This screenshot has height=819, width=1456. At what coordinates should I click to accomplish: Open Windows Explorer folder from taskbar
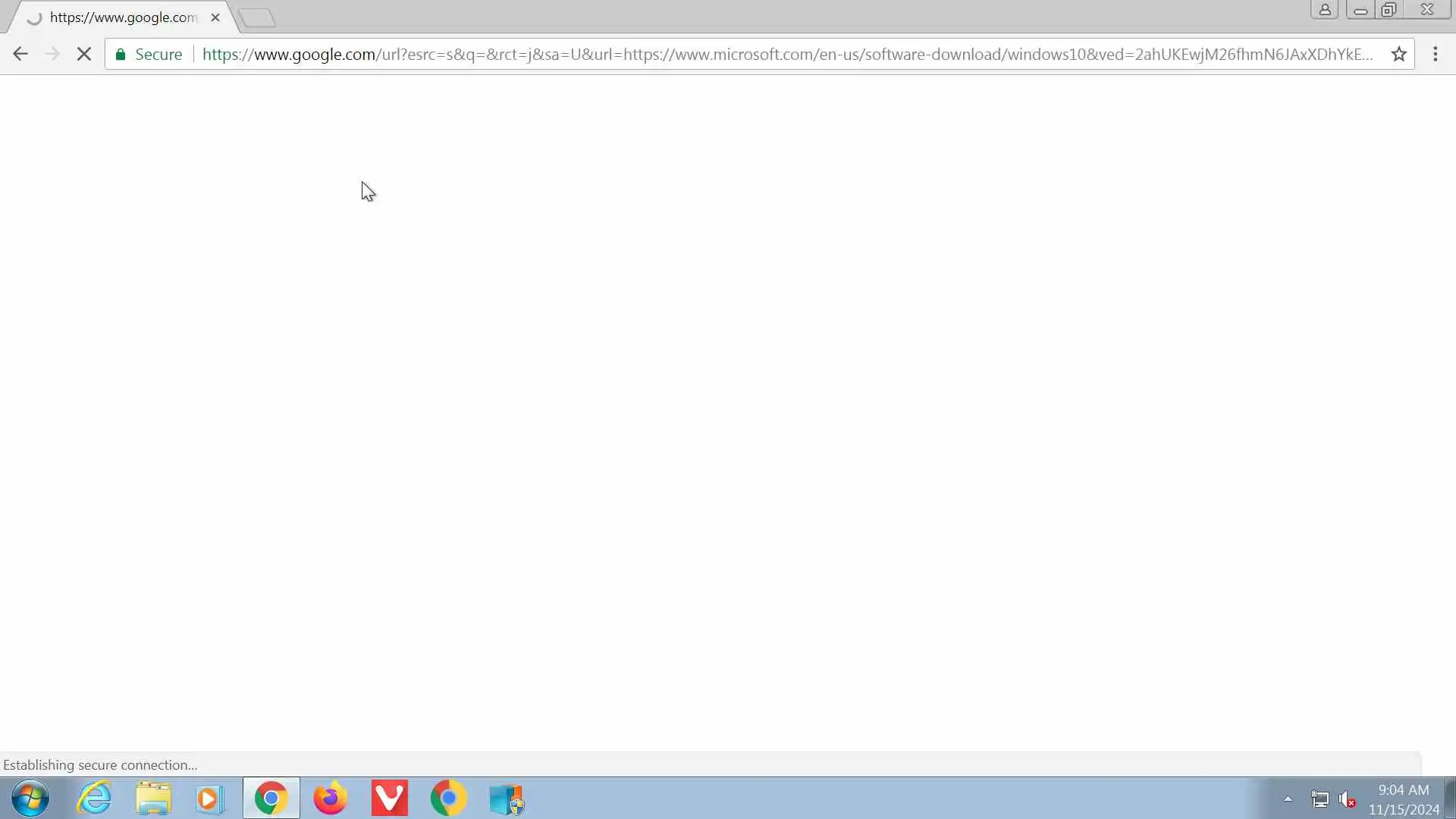(153, 799)
